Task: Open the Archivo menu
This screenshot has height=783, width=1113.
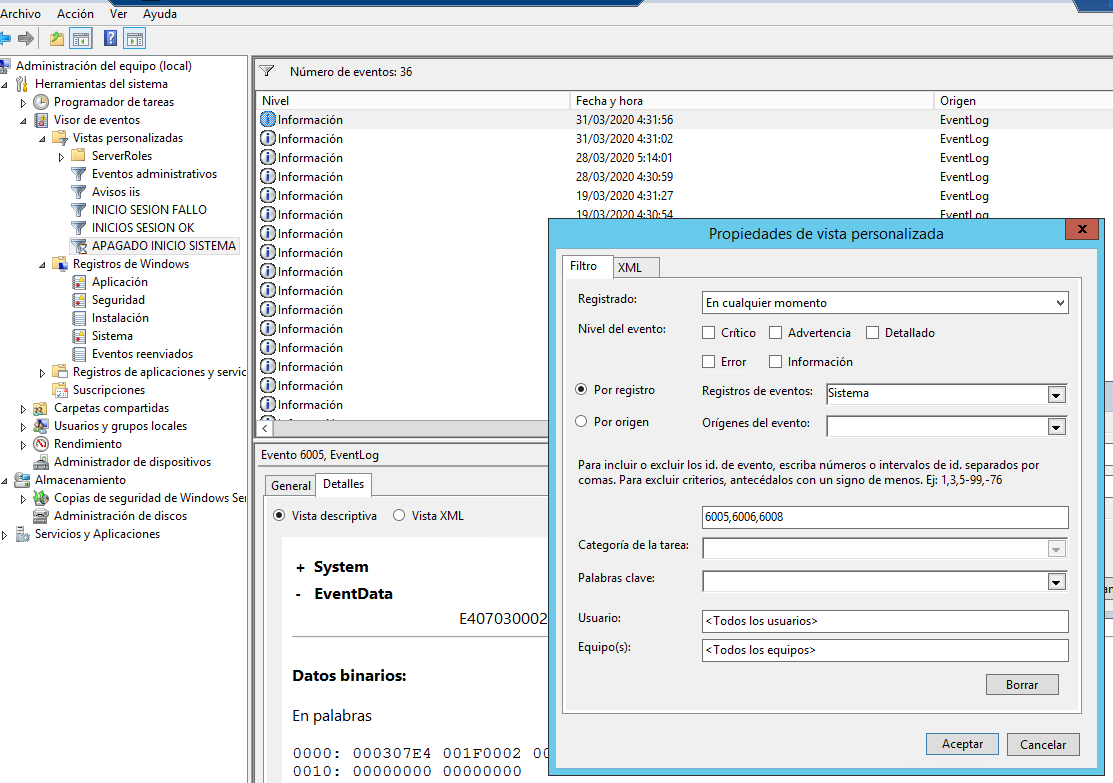Action: [20, 13]
